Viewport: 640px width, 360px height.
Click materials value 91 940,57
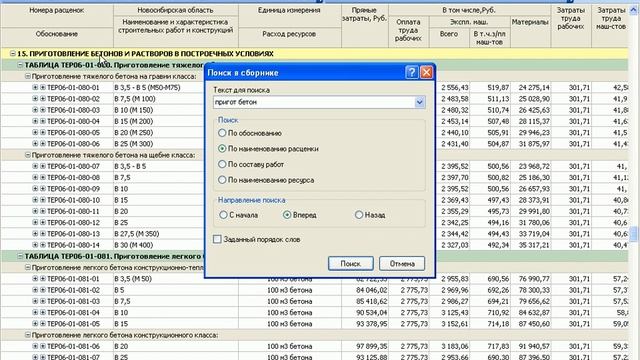click(534, 346)
